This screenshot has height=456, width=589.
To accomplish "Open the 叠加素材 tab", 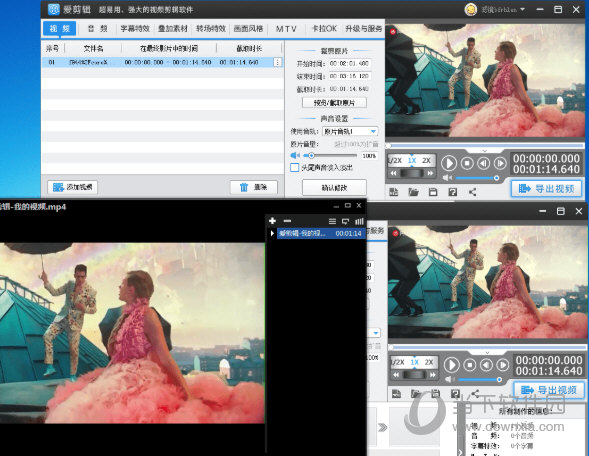I will point(172,29).
